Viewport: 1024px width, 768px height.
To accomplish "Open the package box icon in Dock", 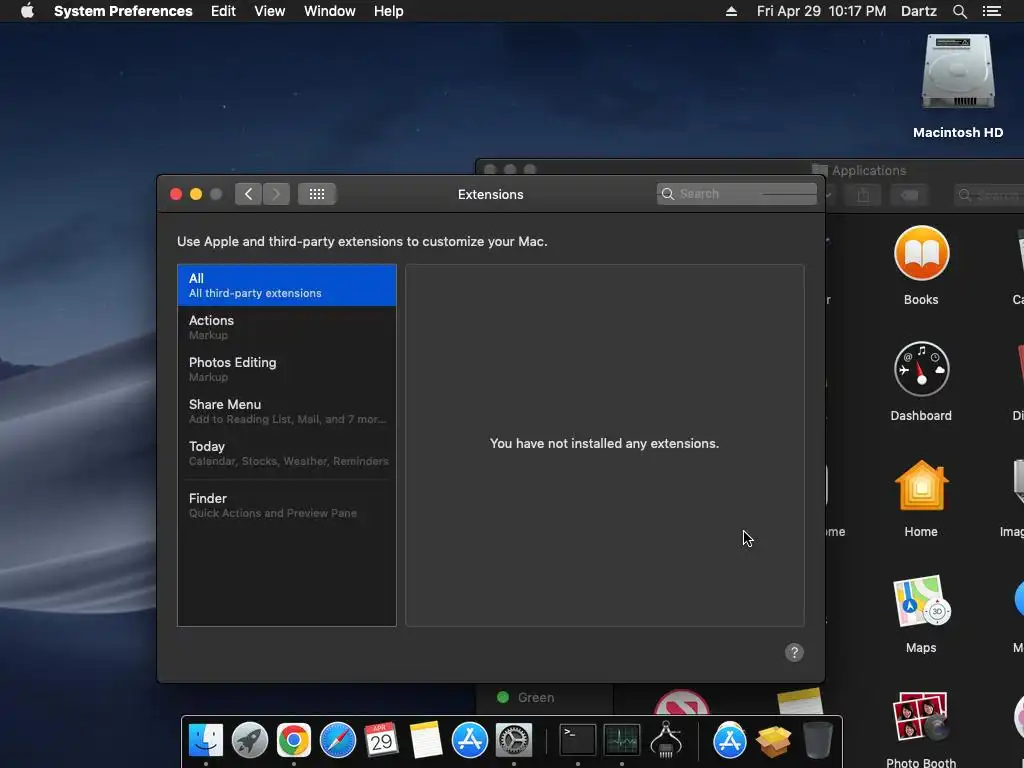I will pyautogui.click(x=774, y=740).
